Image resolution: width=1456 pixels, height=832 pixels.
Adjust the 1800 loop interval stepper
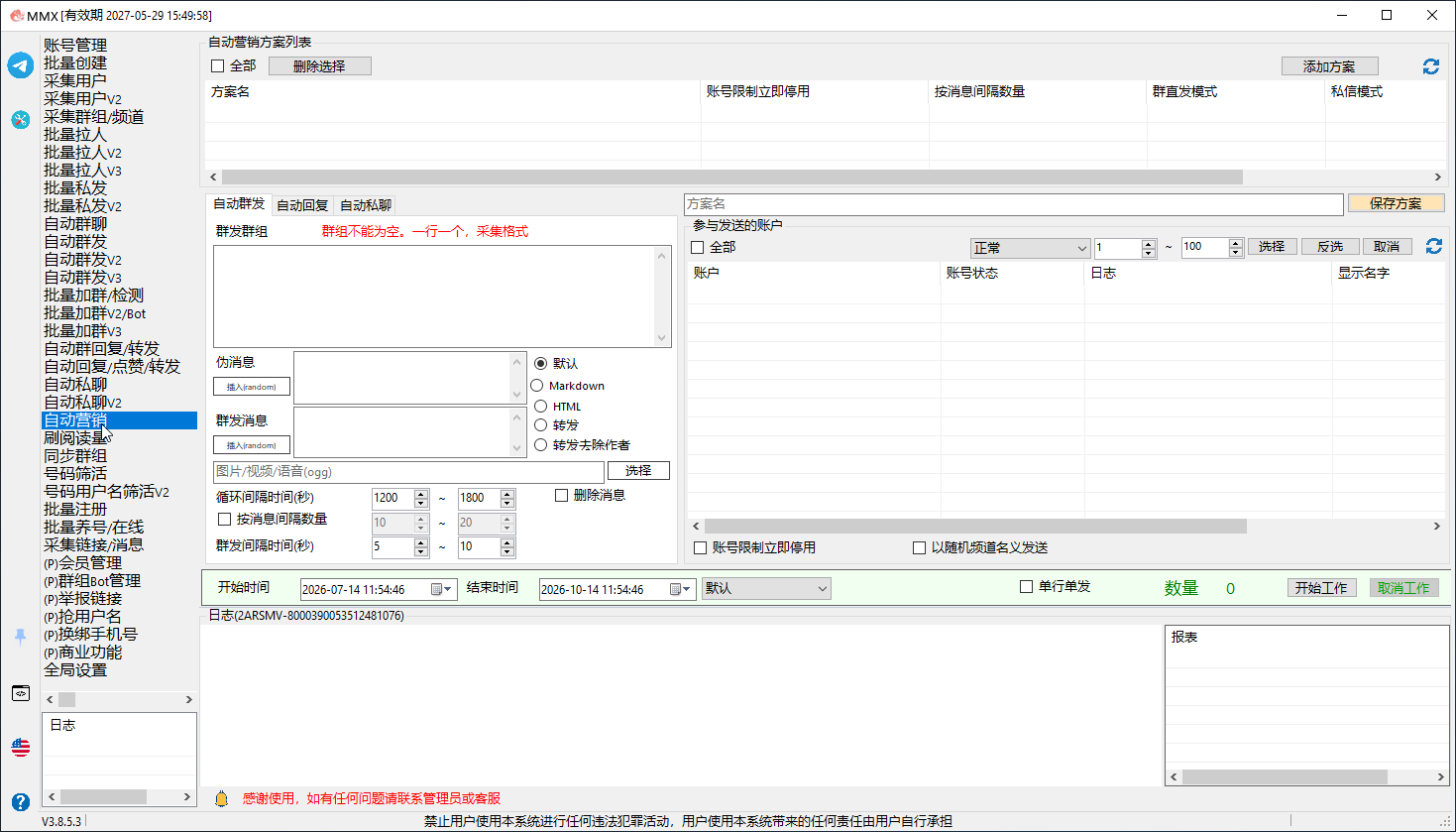tap(507, 498)
